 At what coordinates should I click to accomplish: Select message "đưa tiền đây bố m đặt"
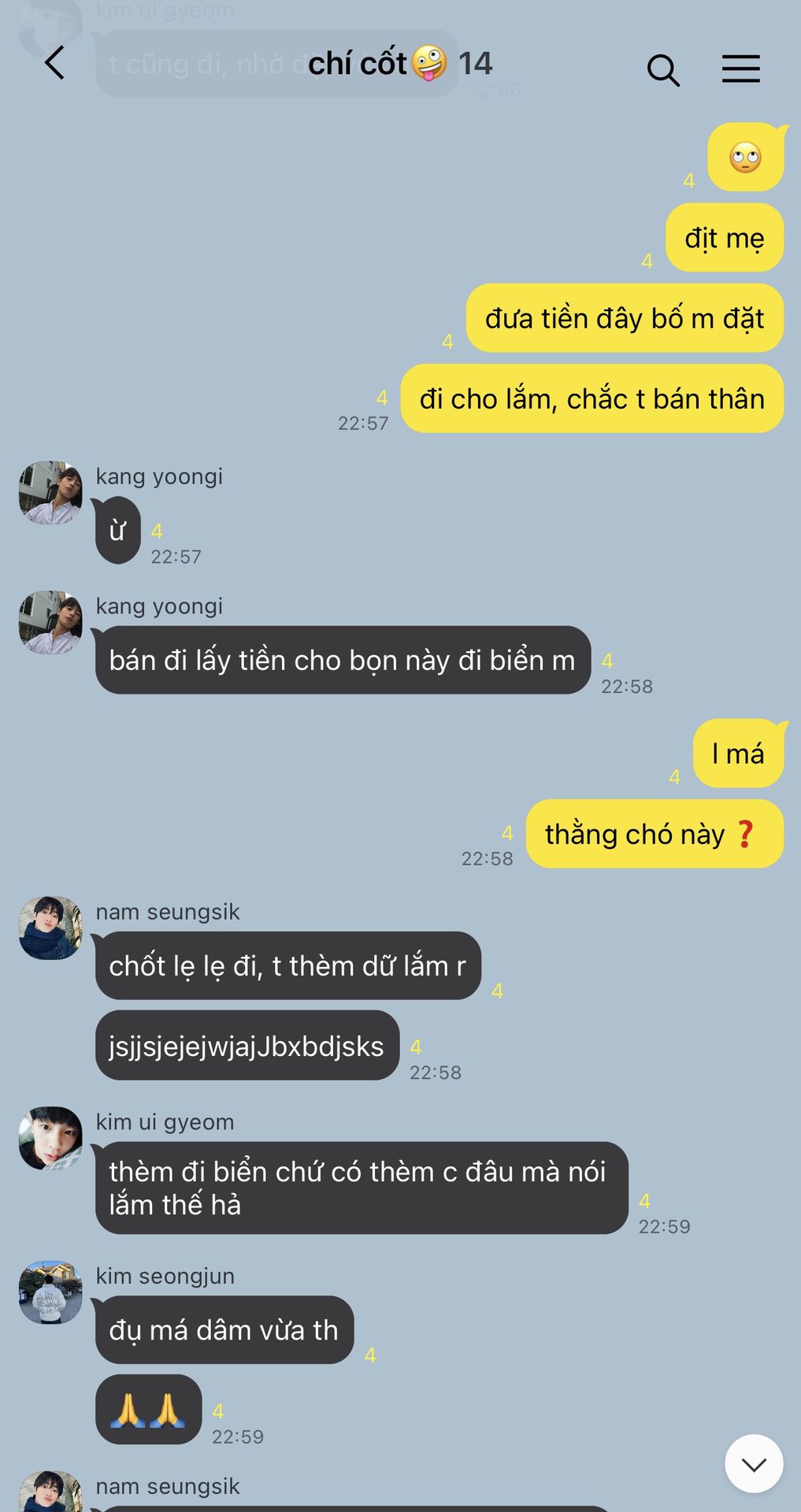coord(625,318)
